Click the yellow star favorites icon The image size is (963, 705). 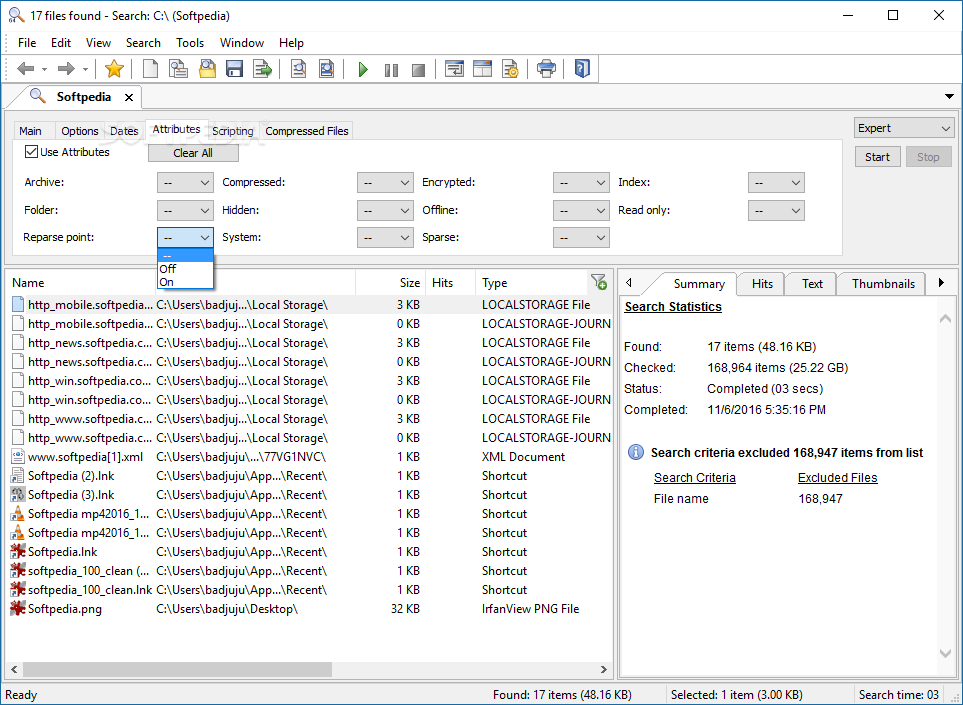coord(114,69)
